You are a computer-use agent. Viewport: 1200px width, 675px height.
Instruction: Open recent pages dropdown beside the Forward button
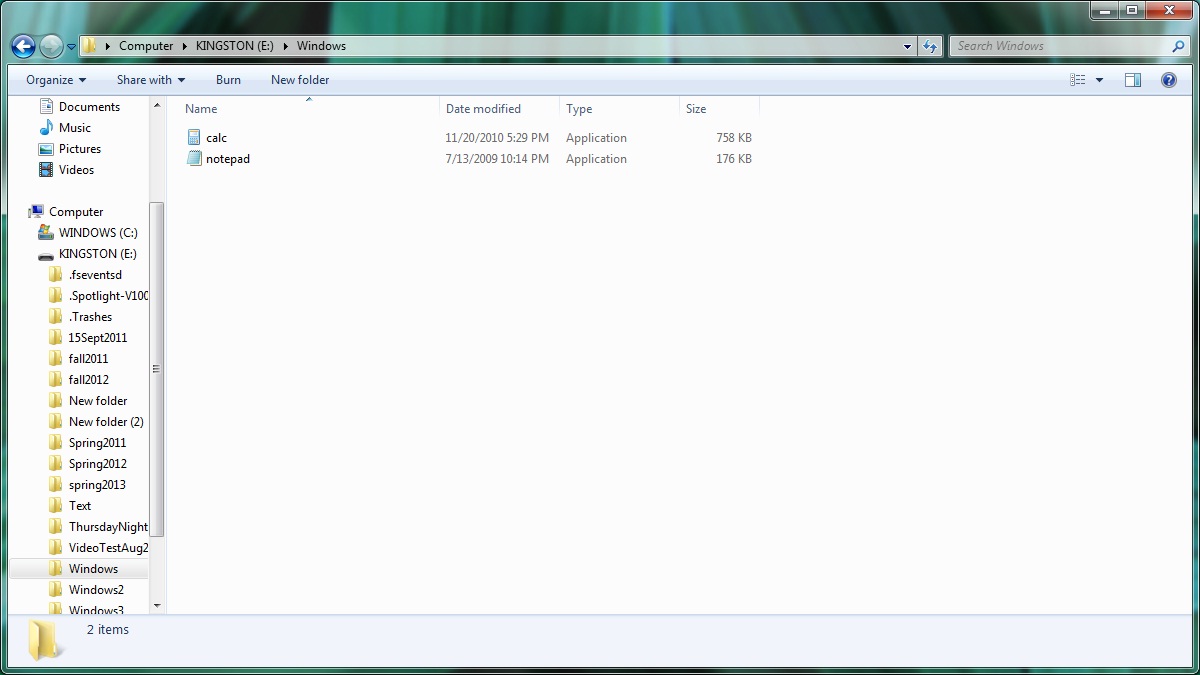pyautogui.click(x=71, y=47)
